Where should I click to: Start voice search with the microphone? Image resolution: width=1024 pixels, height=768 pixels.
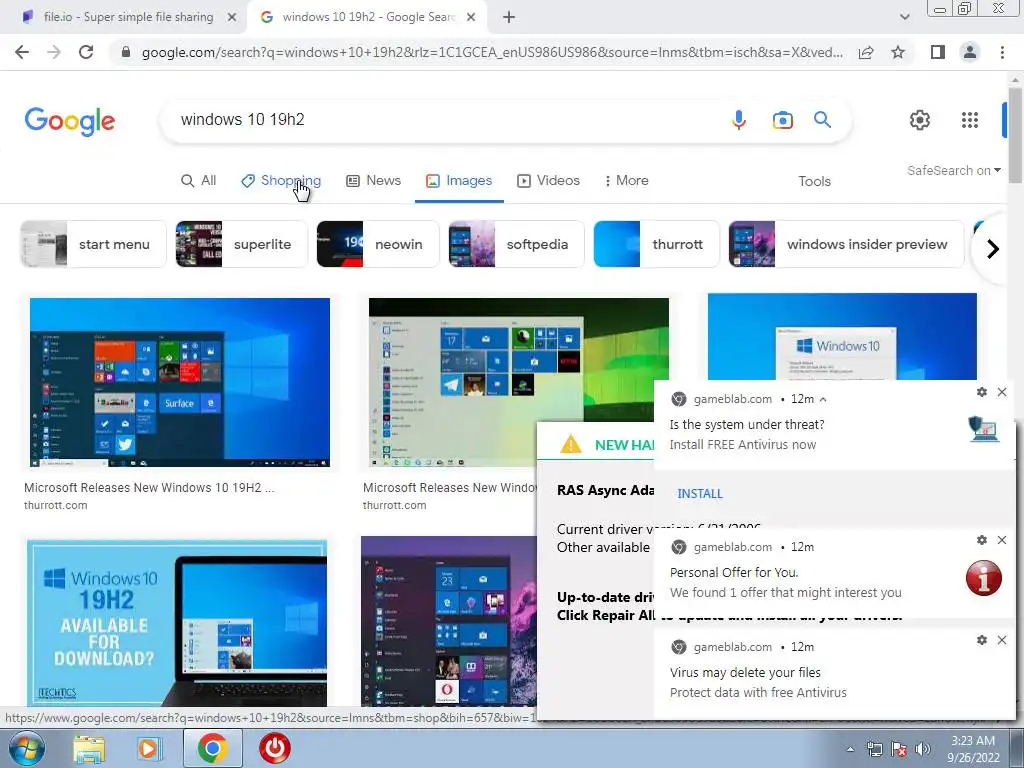pyautogui.click(x=739, y=120)
